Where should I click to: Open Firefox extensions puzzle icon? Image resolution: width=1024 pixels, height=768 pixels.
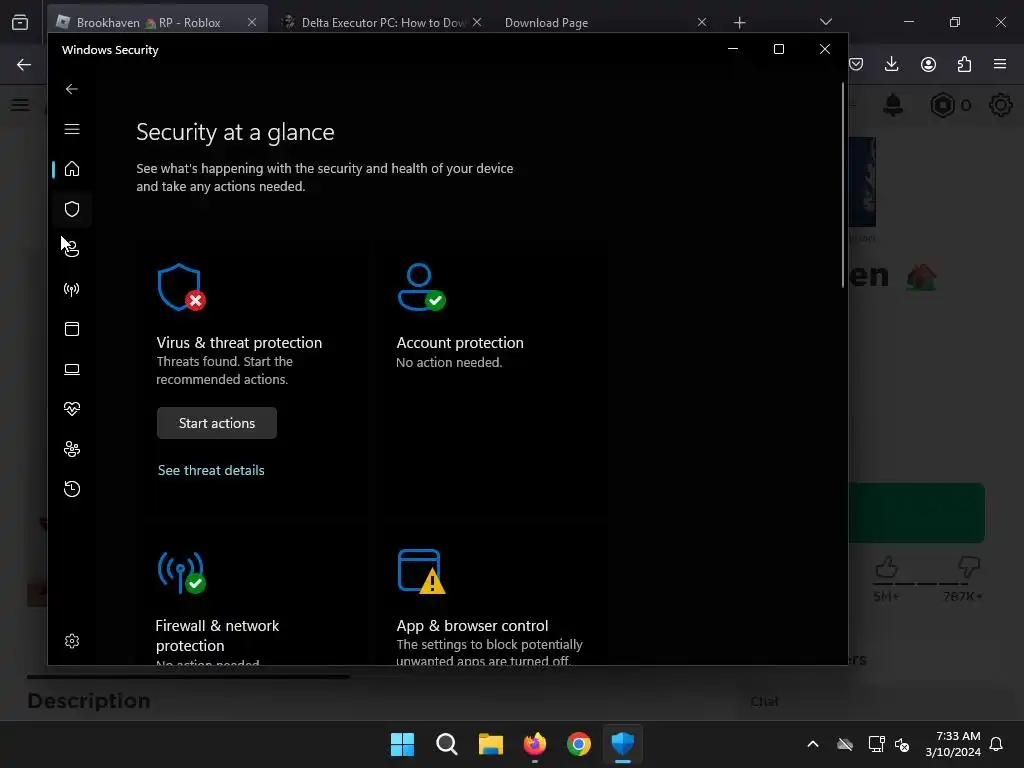click(x=964, y=64)
